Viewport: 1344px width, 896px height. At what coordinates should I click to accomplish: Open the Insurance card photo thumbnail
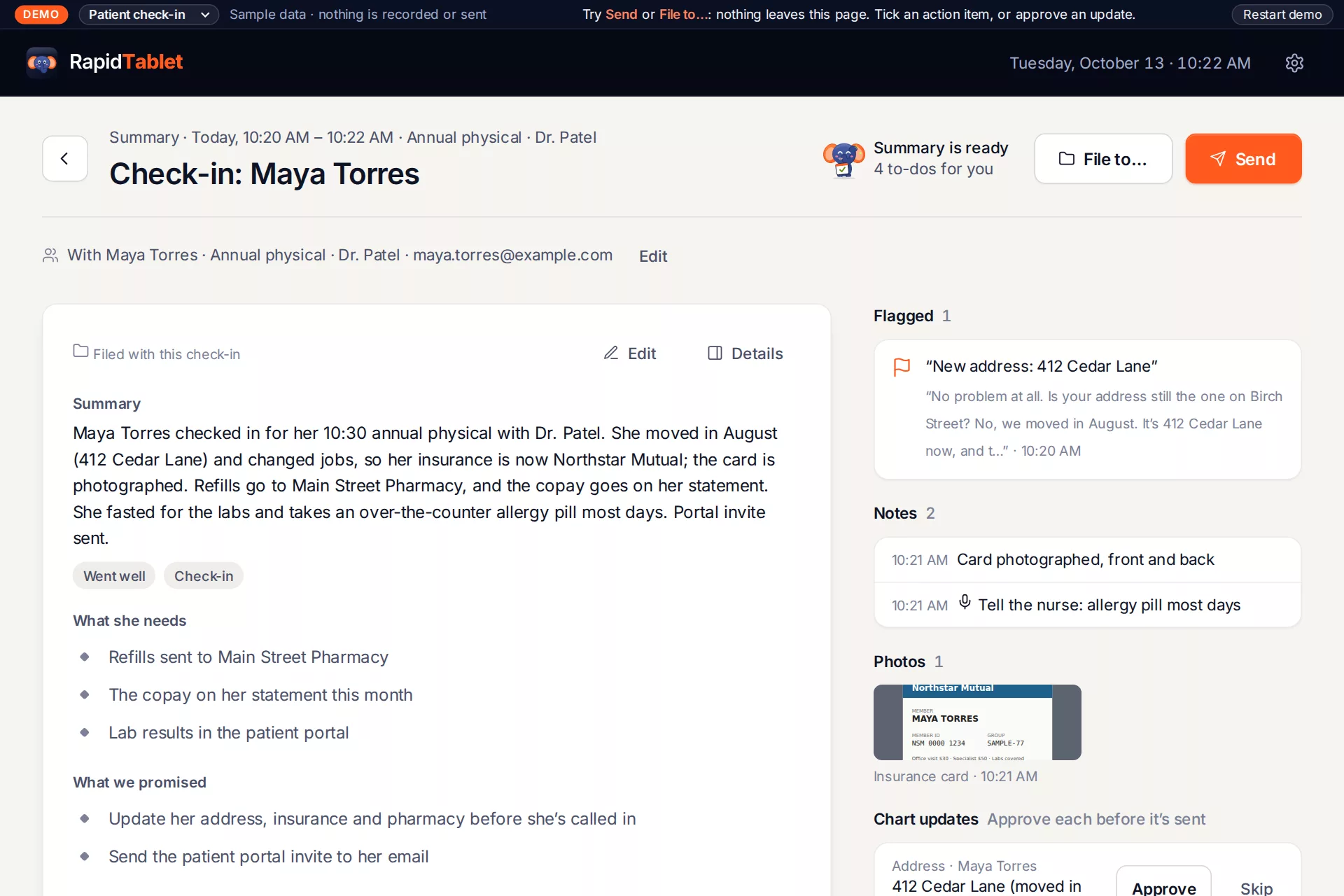[x=977, y=722]
